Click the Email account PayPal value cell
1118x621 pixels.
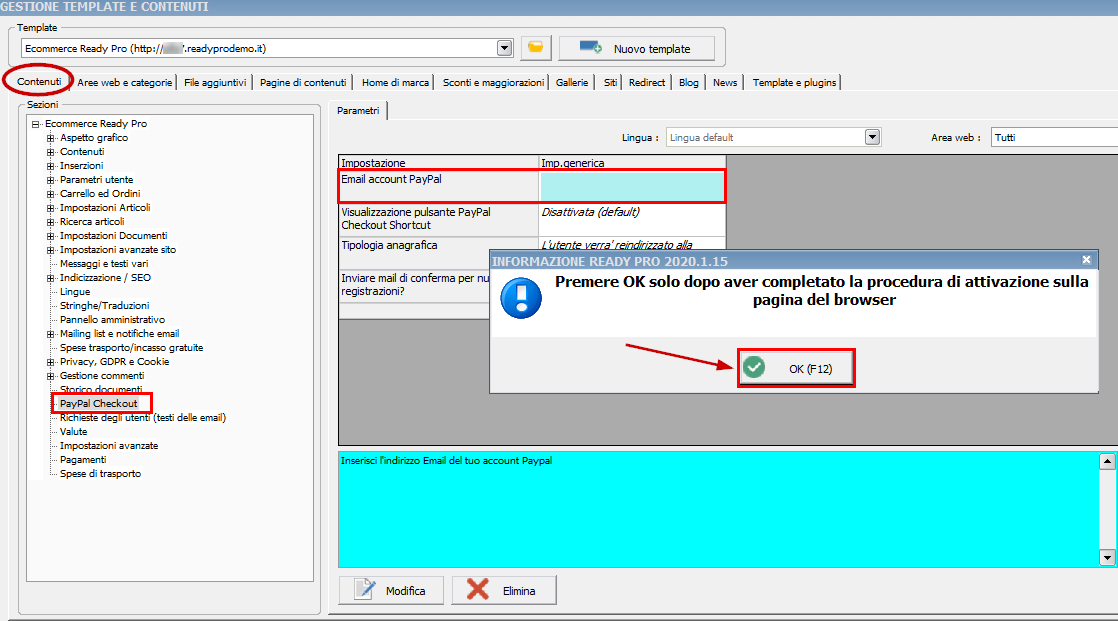(x=631, y=186)
